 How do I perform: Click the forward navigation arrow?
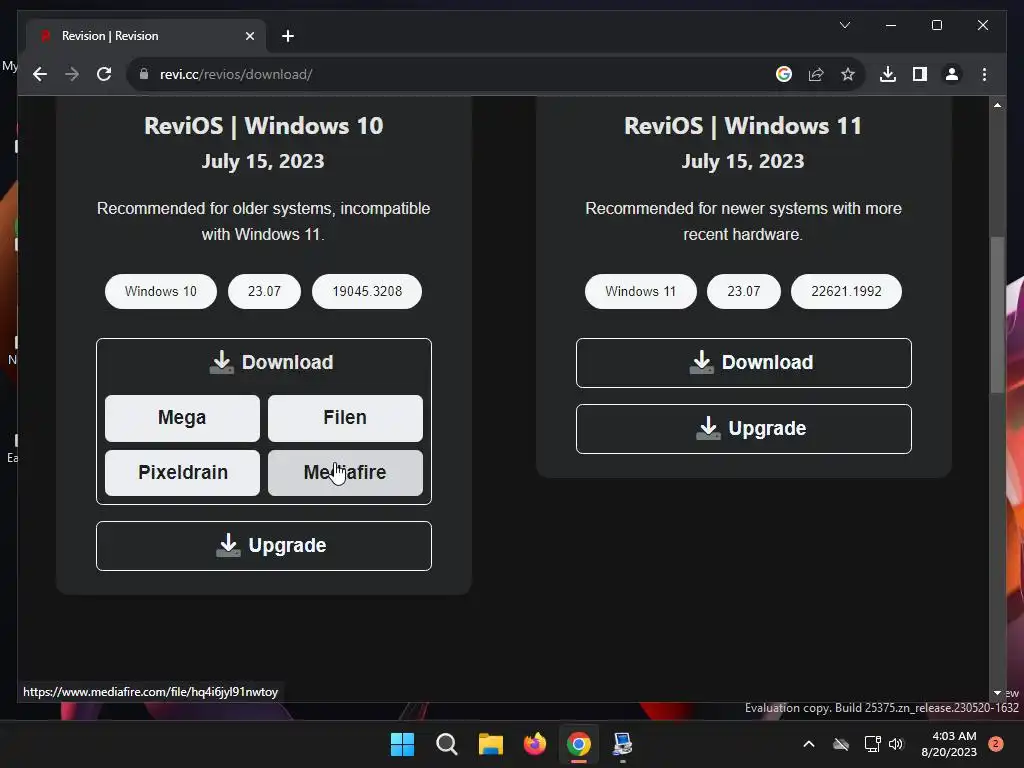click(x=72, y=74)
